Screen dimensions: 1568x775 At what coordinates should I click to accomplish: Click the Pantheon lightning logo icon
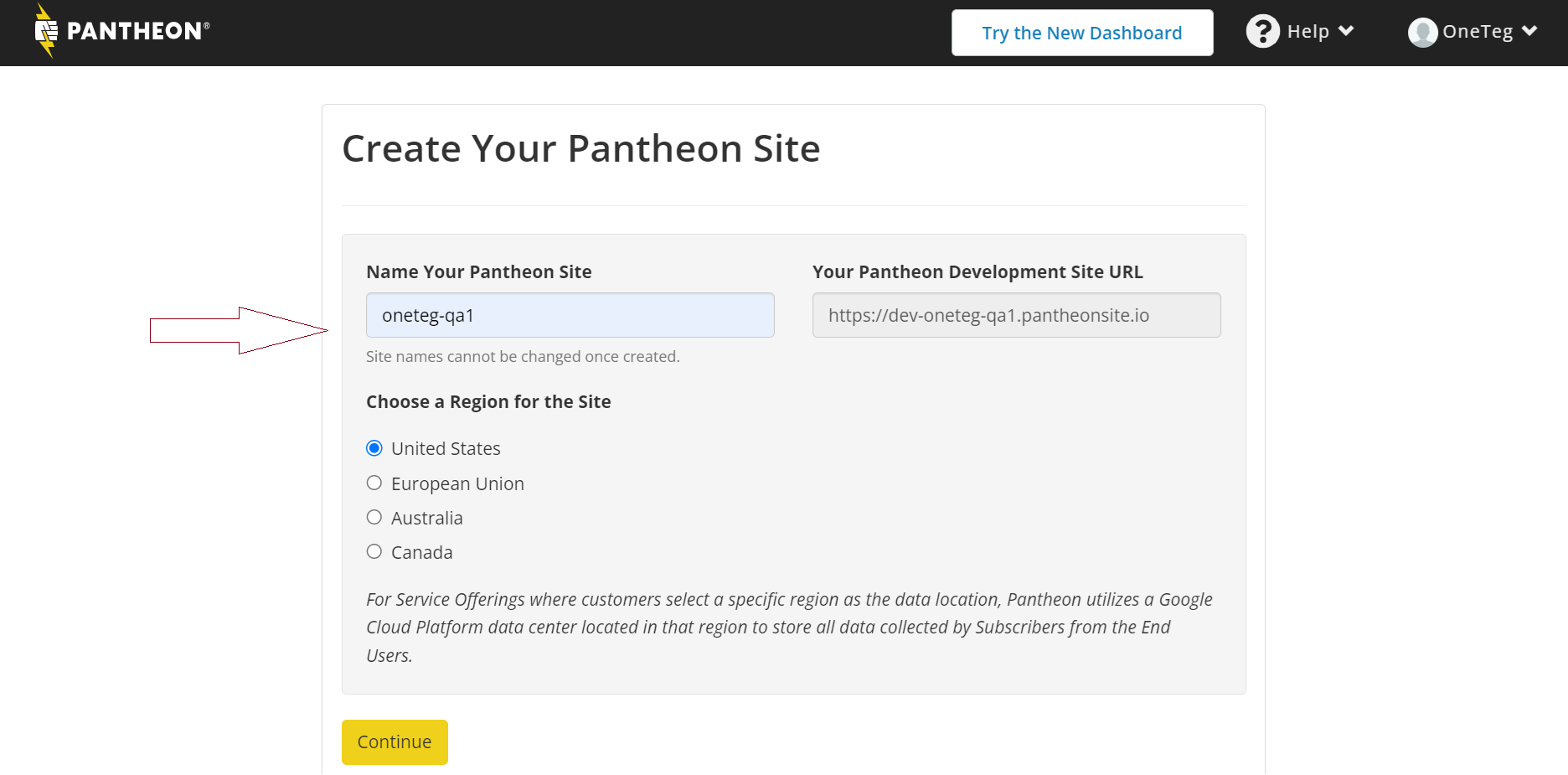tap(46, 31)
